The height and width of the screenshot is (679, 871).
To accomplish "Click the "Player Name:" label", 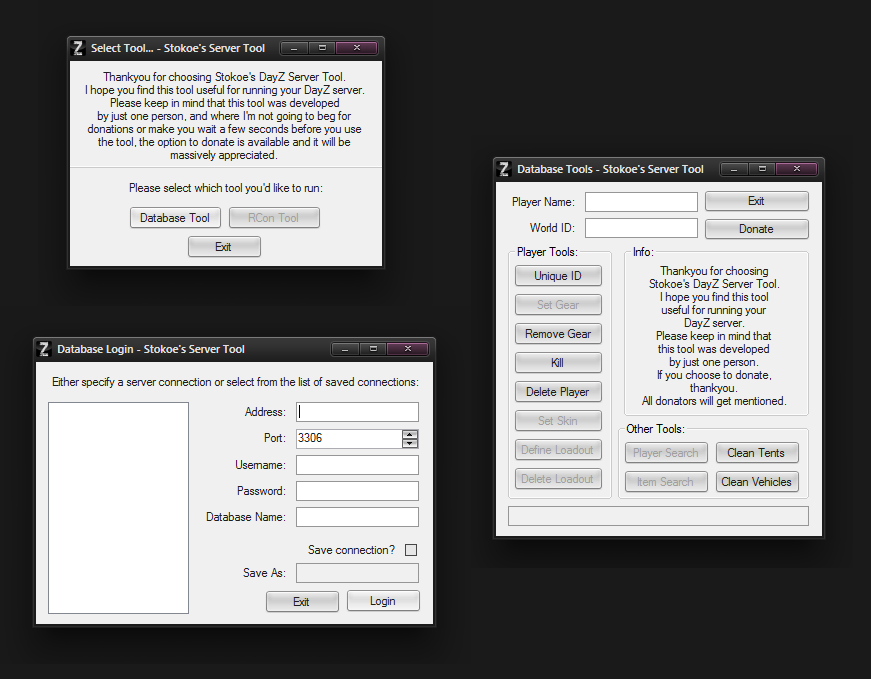I will [543, 202].
